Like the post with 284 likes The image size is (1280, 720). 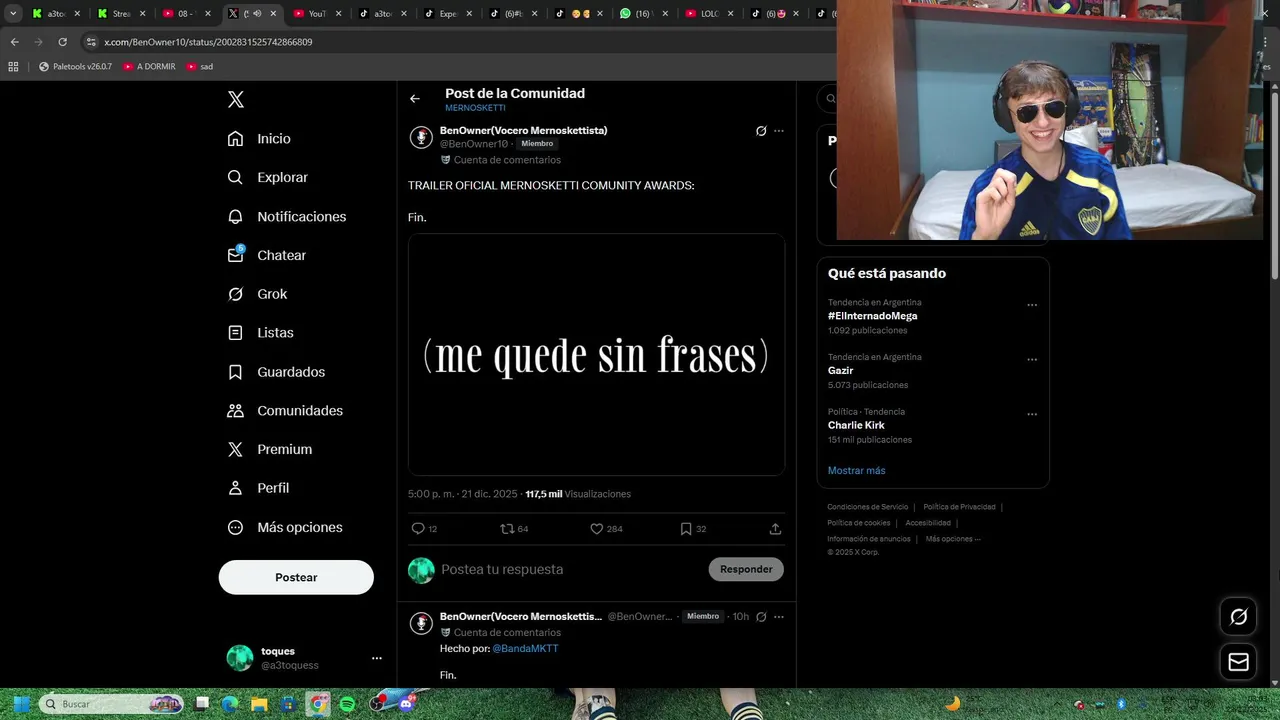click(597, 528)
